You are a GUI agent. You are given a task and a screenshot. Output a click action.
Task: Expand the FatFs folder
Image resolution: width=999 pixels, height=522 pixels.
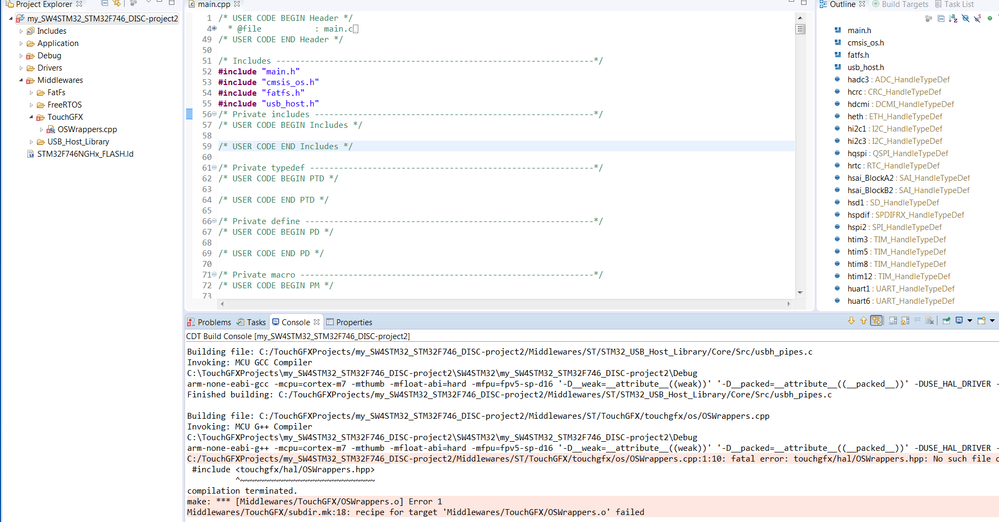pyautogui.click(x=31, y=92)
